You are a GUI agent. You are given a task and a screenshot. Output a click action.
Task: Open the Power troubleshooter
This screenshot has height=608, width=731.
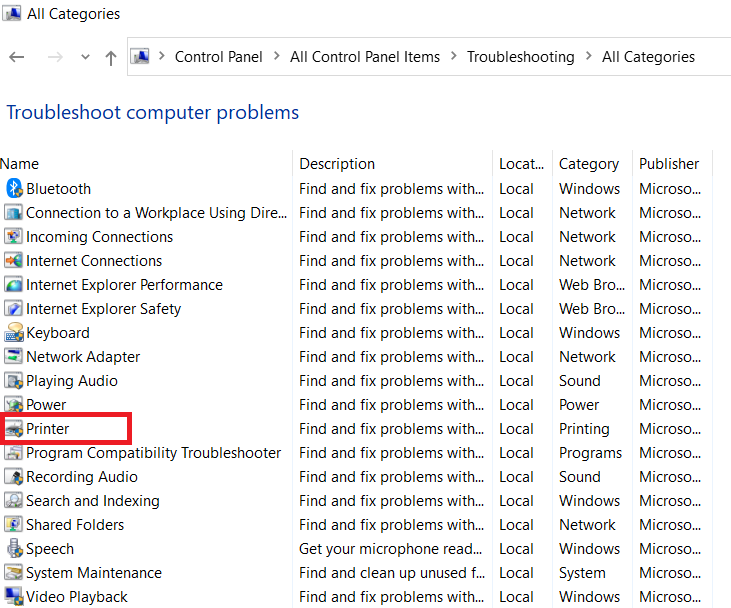(x=46, y=405)
